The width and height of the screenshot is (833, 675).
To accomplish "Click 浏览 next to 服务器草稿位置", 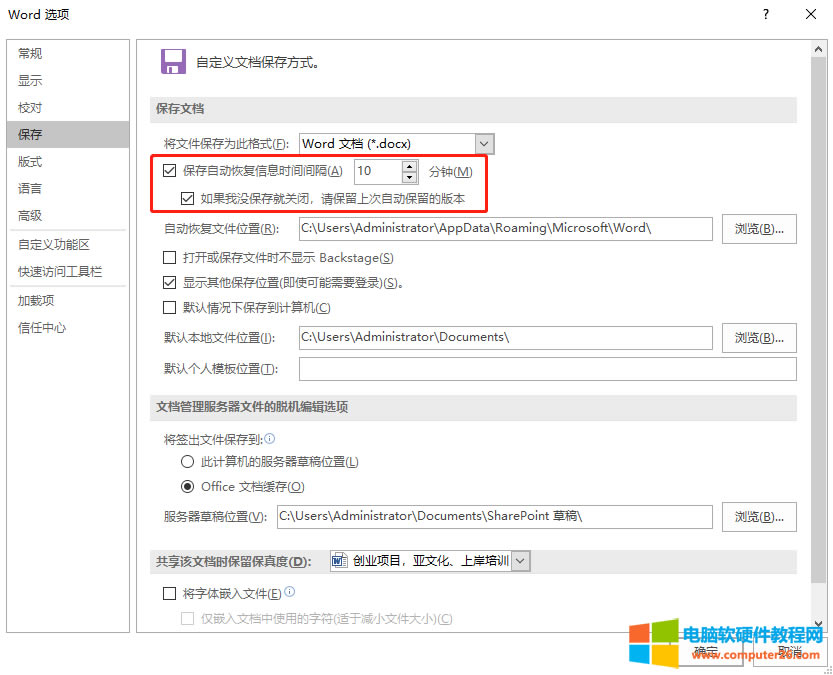I will click(759, 517).
